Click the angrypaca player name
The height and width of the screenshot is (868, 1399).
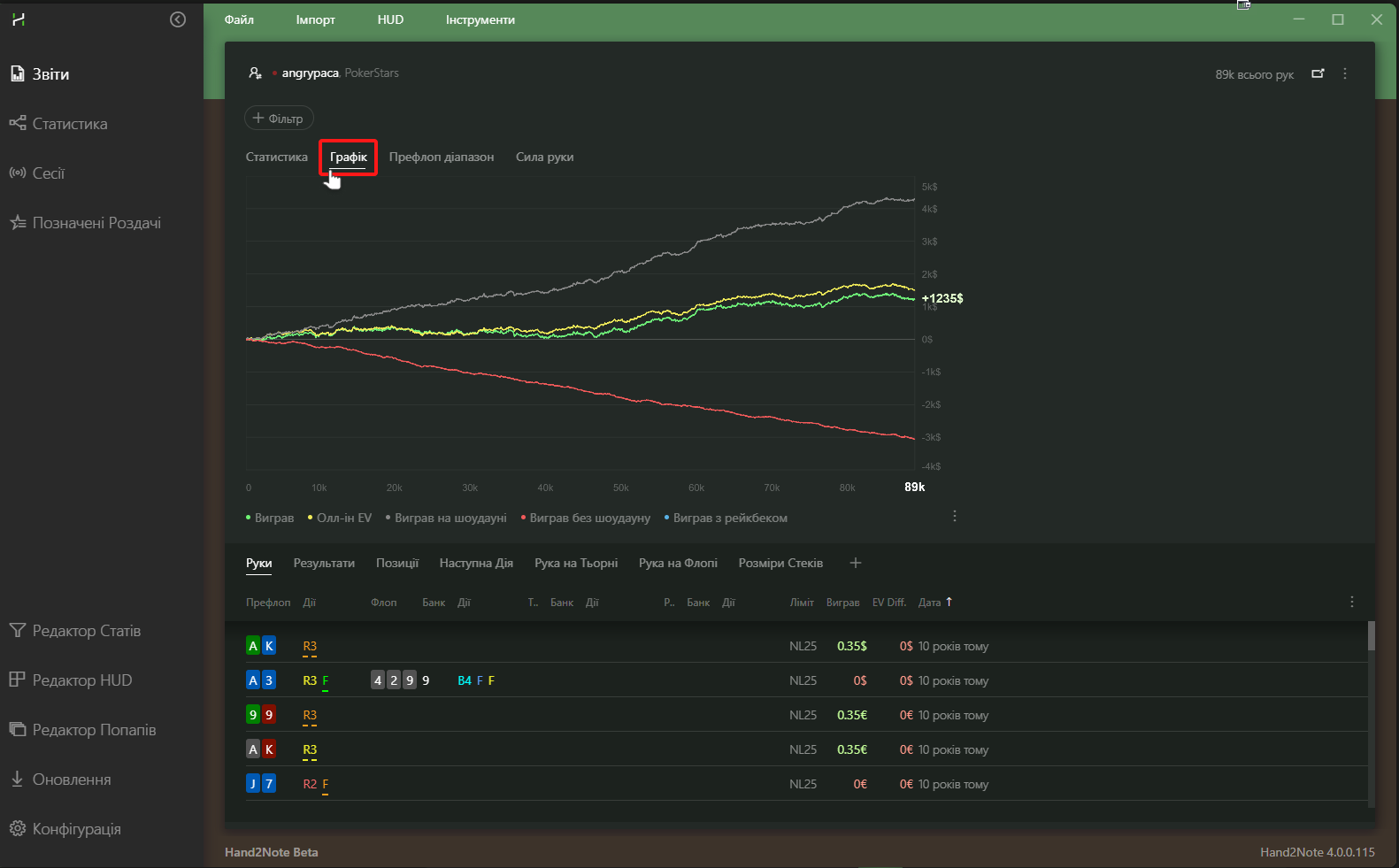(x=310, y=73)
